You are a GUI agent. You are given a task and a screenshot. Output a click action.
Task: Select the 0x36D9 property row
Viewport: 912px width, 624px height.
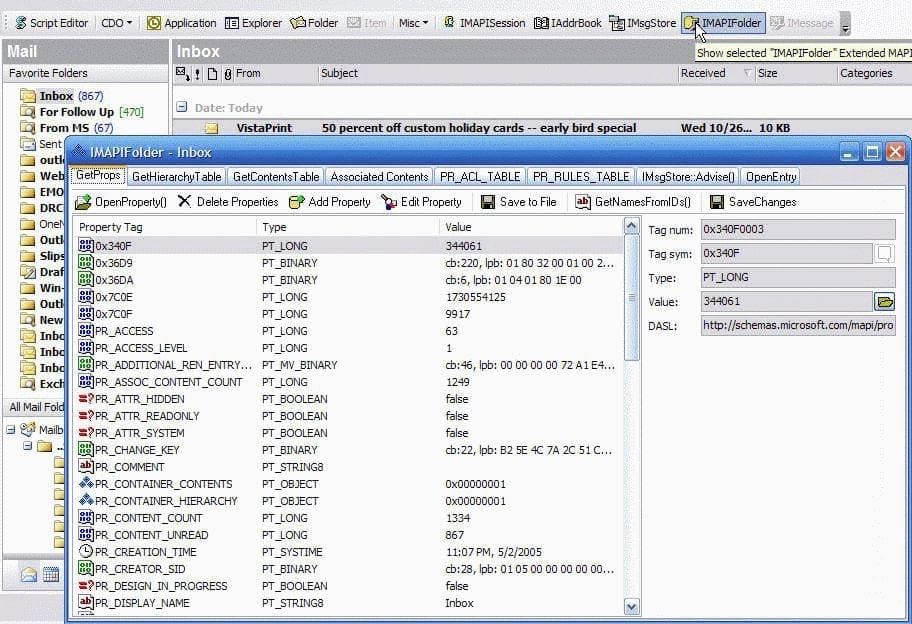click(349, 263)
